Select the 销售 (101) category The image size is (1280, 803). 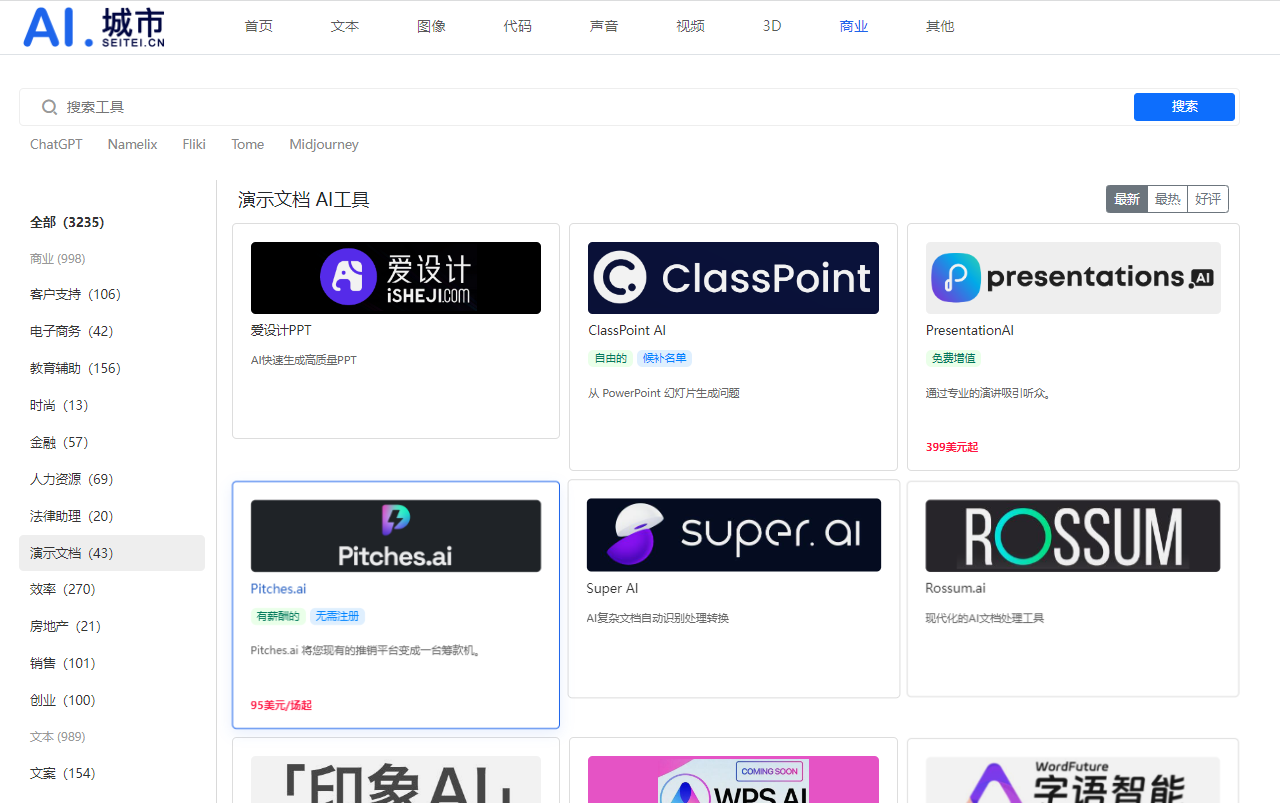(x=63, y=663)
